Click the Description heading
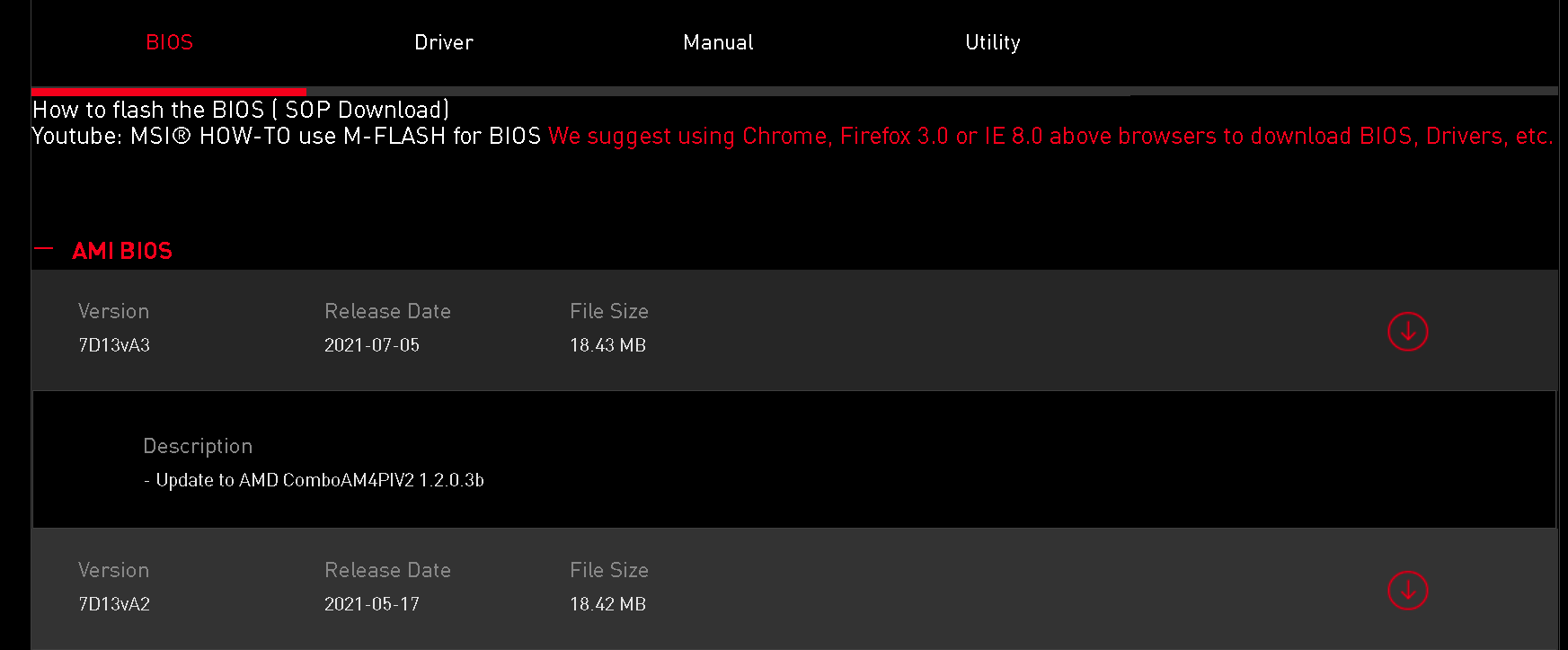This screenshot has width=1568, height=650. point(198,446)
